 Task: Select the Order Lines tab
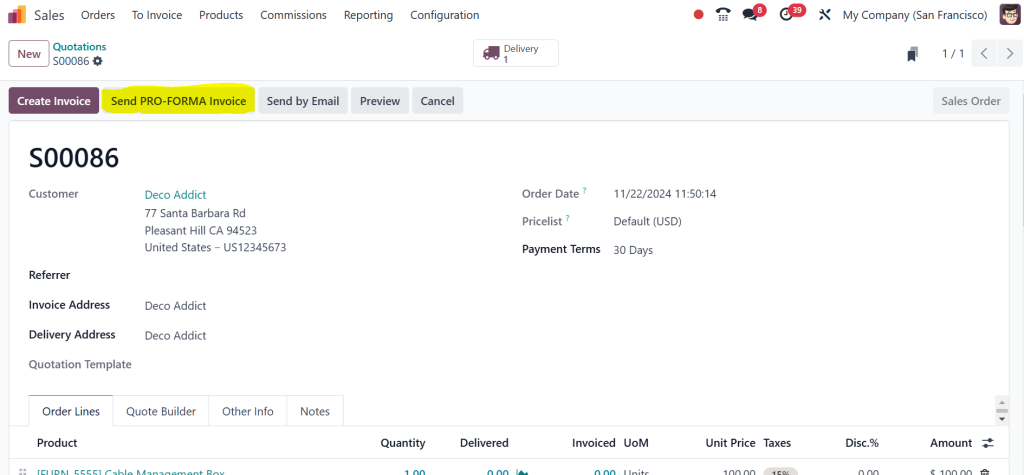[x=71, y=412]
